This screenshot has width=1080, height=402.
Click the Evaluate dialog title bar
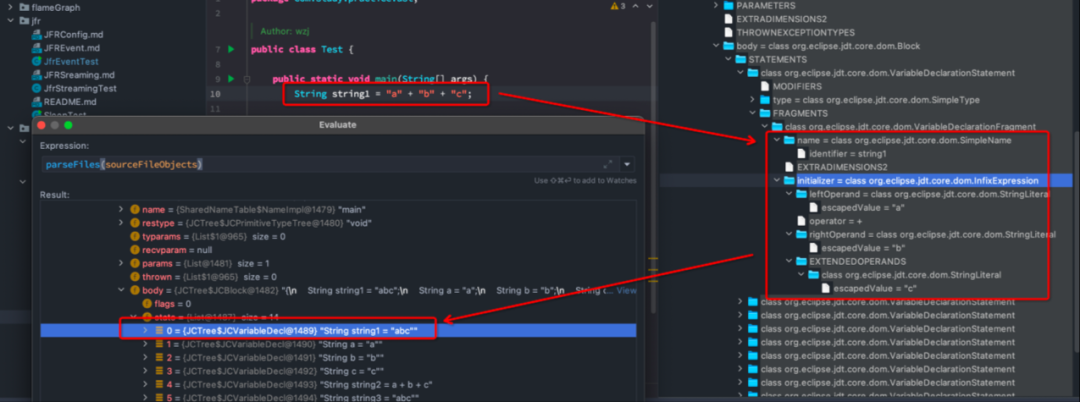(338, 125)
